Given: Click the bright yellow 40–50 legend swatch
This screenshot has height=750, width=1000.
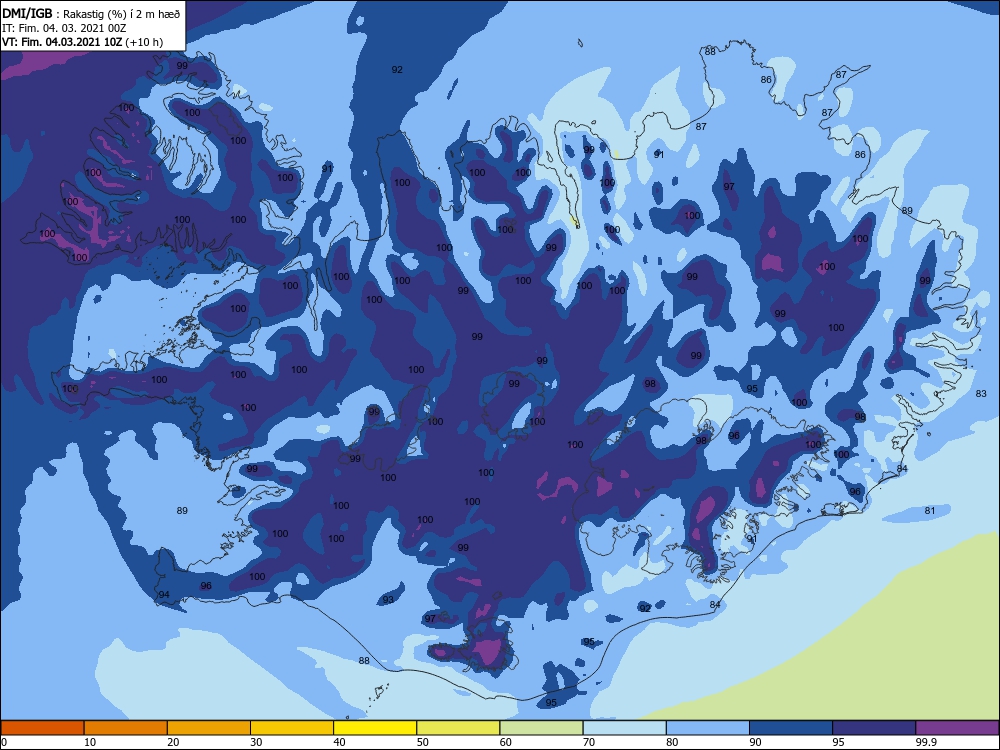Looking at the screenshot, I should click(x=375, y=728).
